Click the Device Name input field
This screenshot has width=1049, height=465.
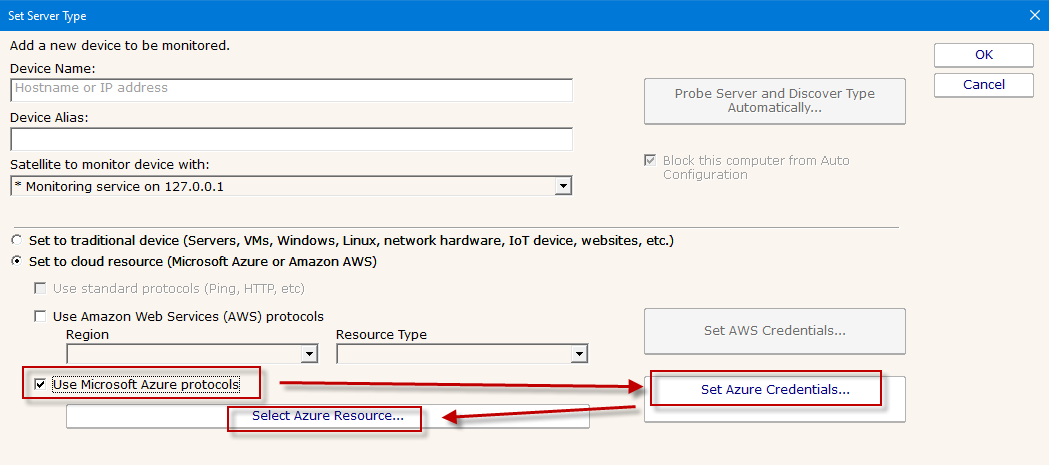(x=291, y=89)
